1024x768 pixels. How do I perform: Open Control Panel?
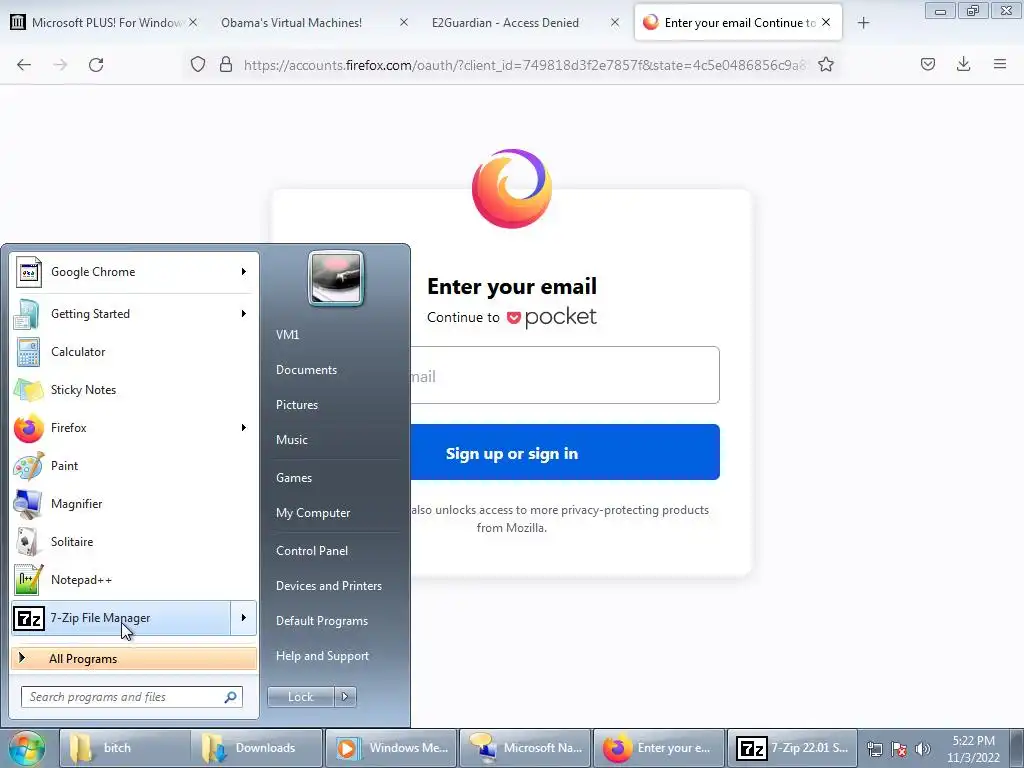pyautogui.click(x=312, y=551)
